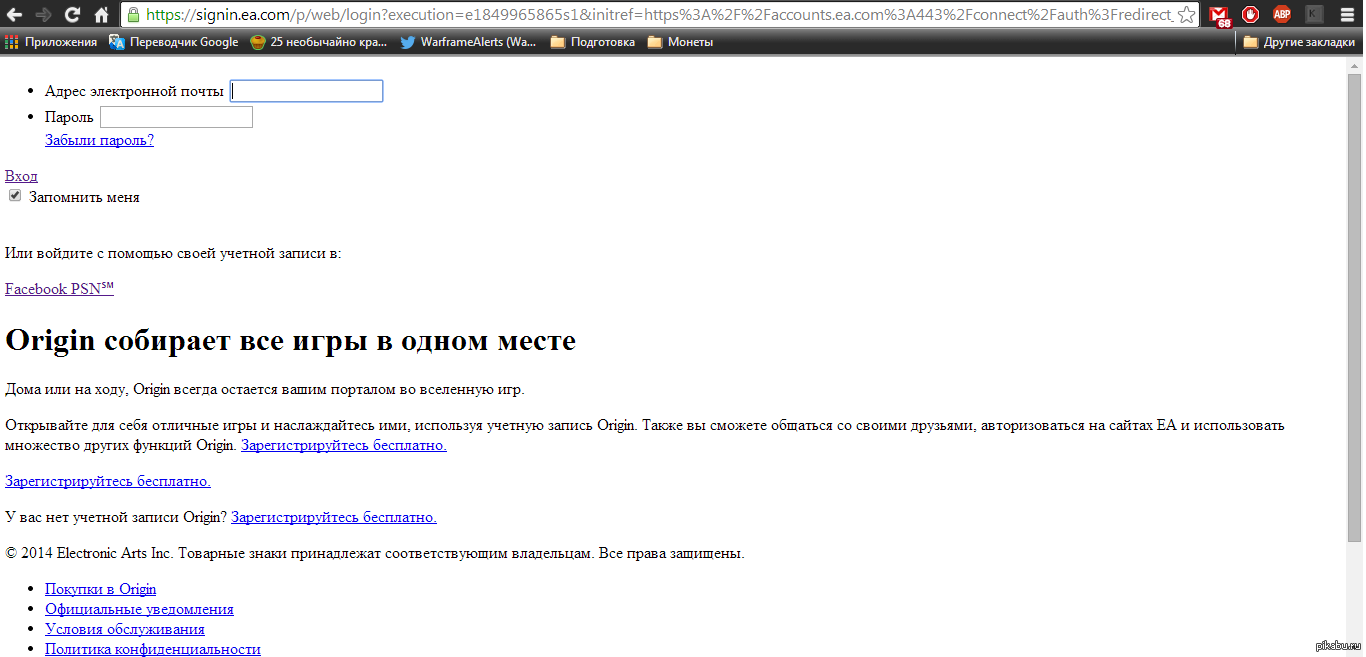Open the Официальные уведомления link

[139, 609]
